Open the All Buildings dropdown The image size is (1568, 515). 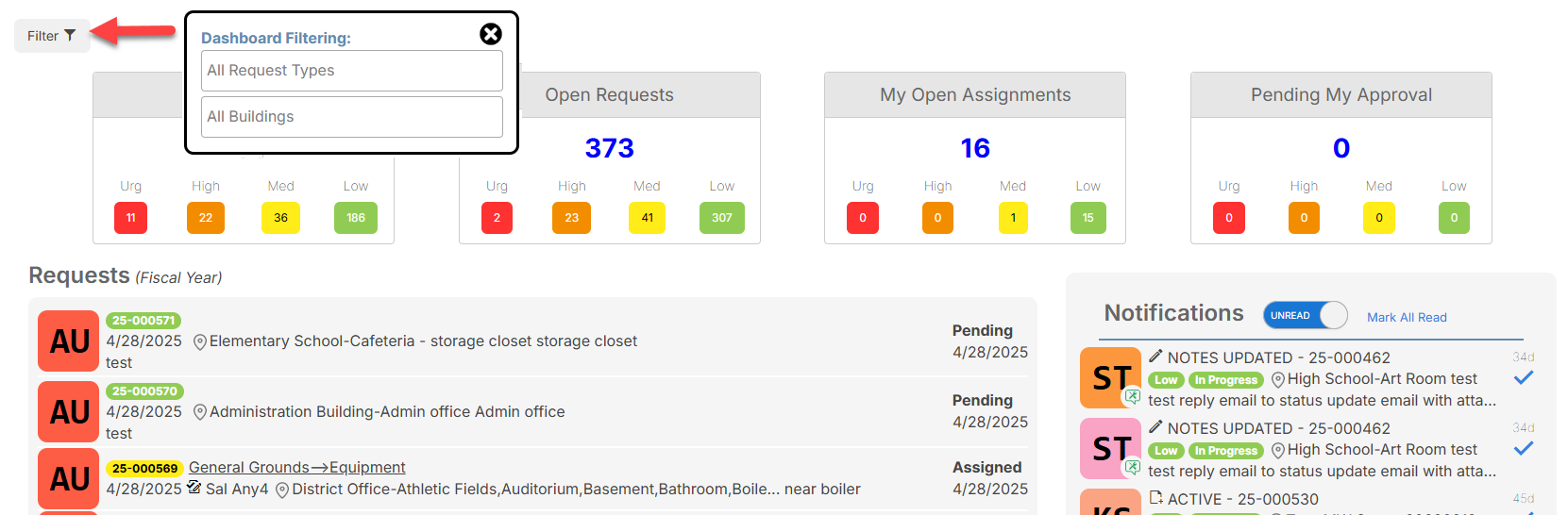coord(352,117)
